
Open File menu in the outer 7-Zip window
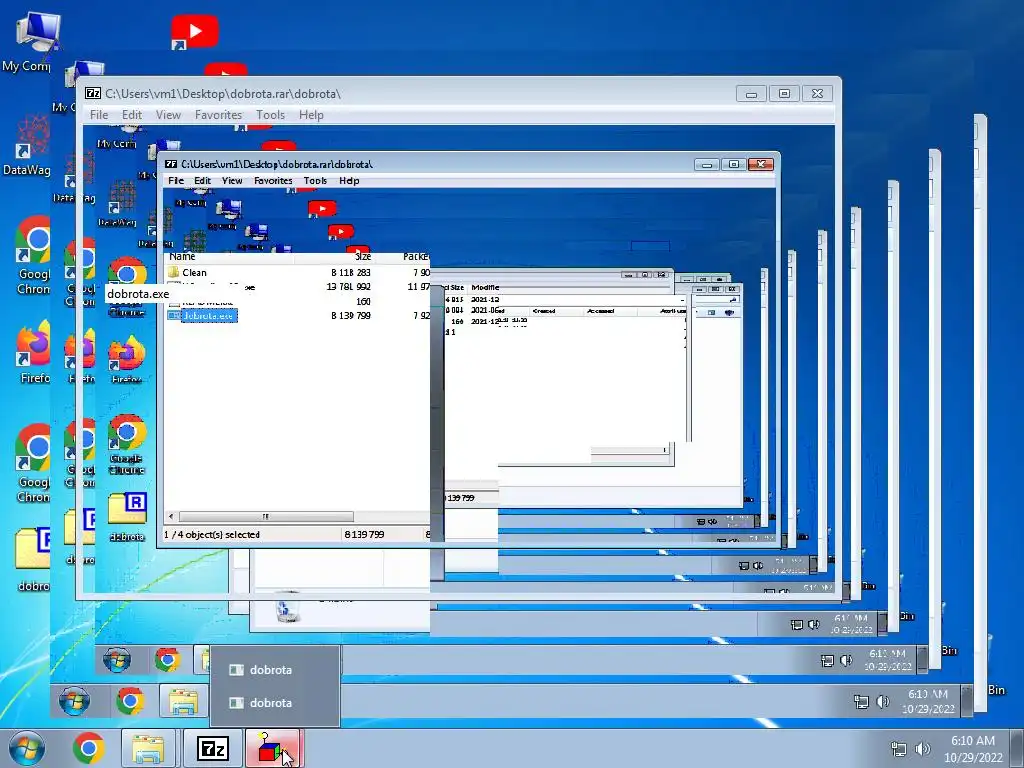[99, 115]
